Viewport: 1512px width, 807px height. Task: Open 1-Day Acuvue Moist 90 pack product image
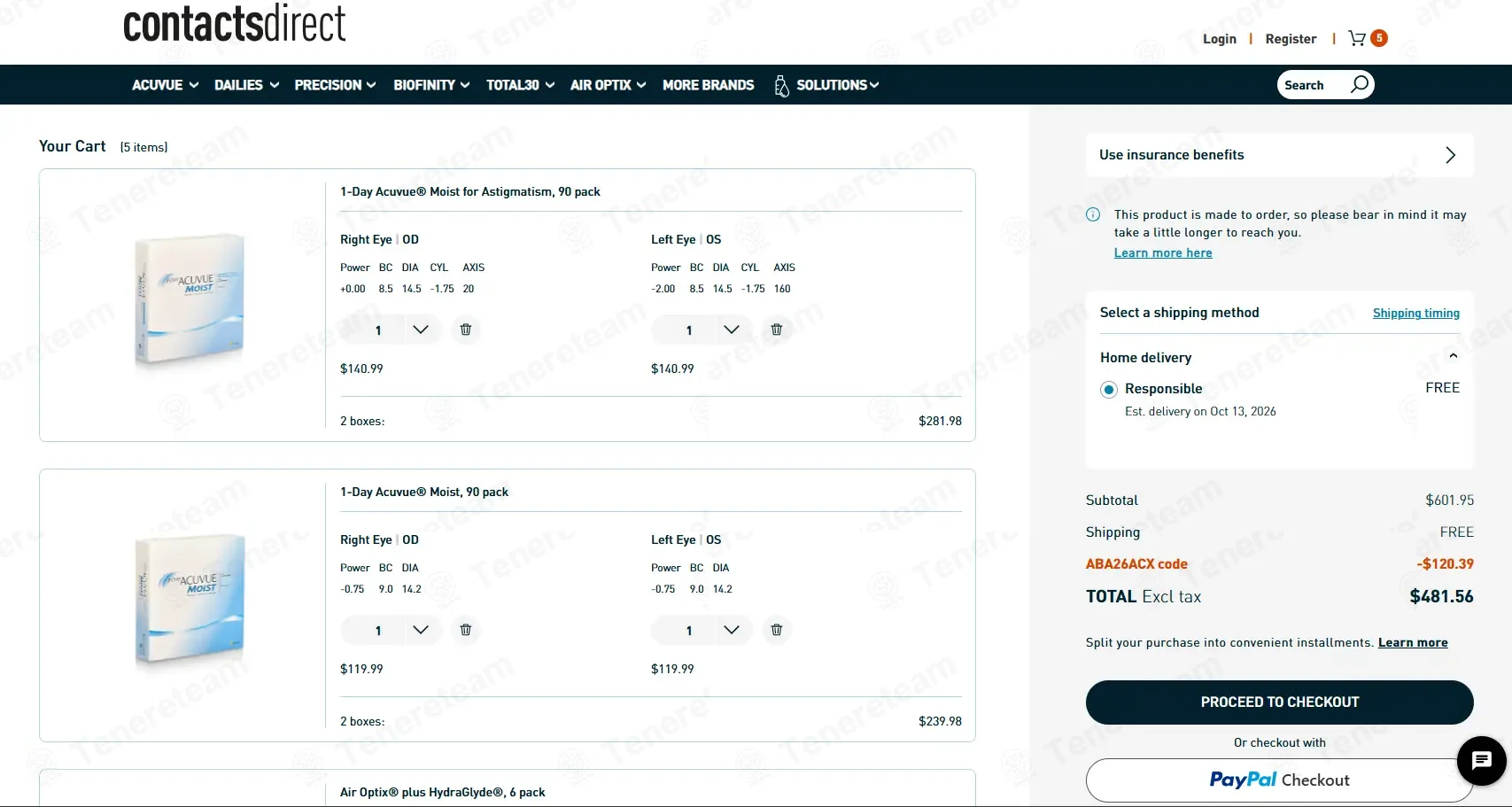(x=189, y=600)
